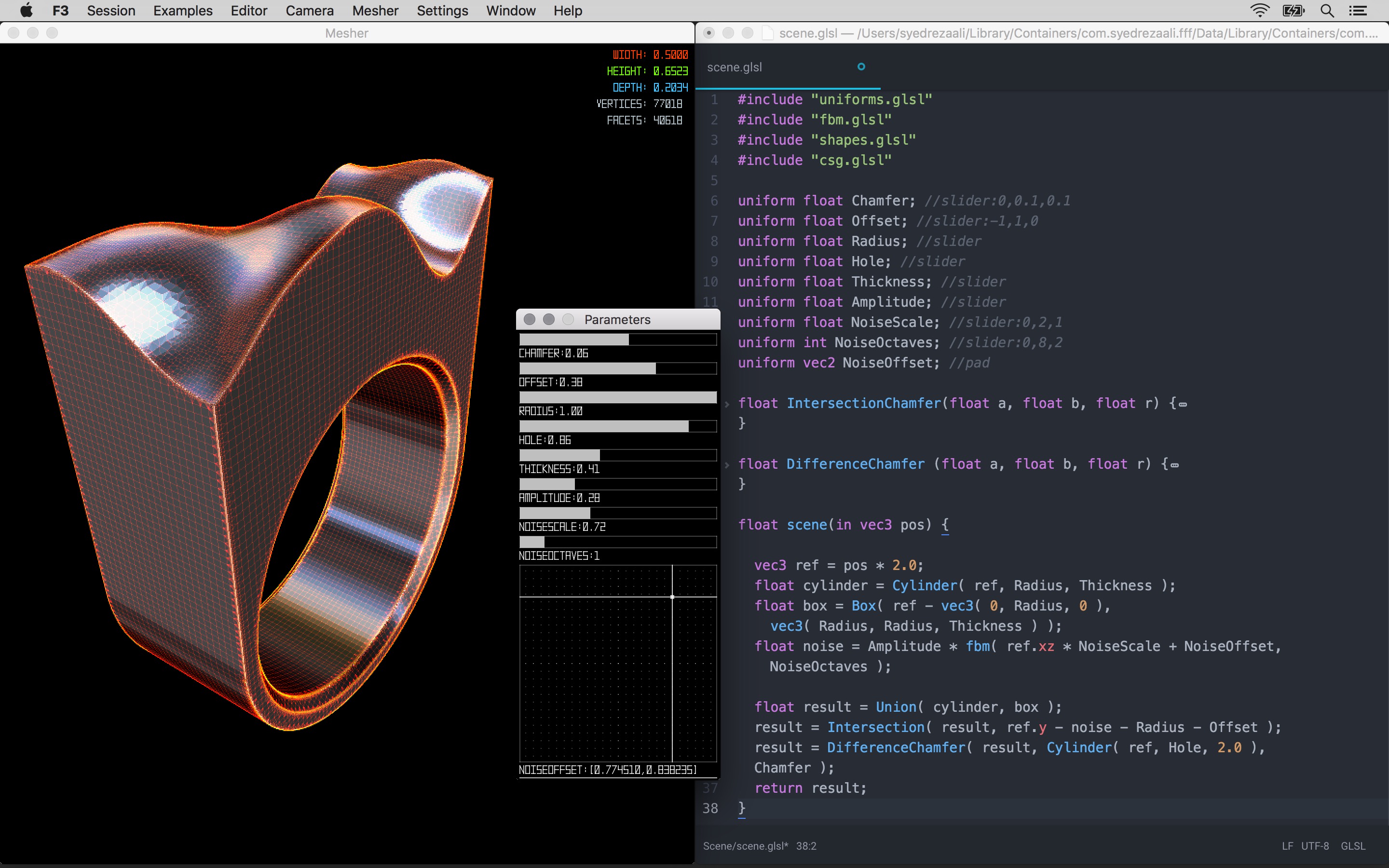The height and width of the screenshot is (868, 1389).
Task: Click the Scene/scene.glsl* status bar path
Action: [x=745, y=846]
